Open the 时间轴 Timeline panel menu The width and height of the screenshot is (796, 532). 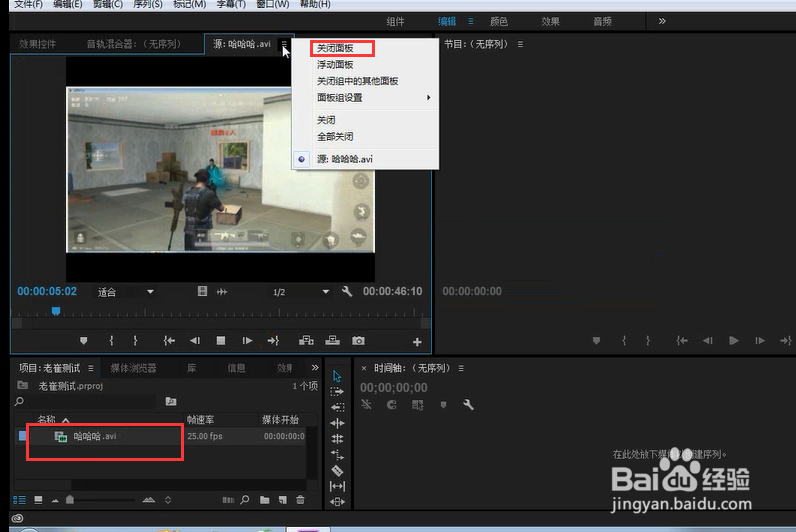tap(461, 368)
